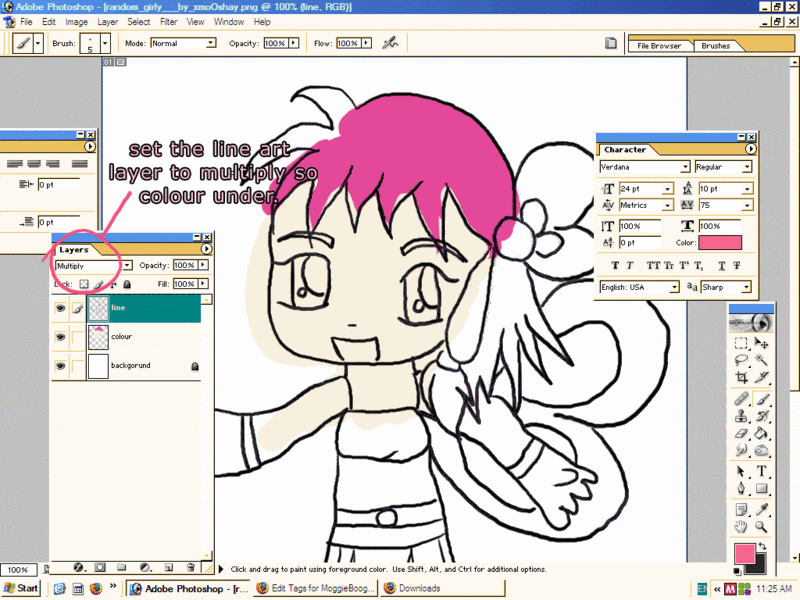Toggle link box on backgorund layer
Viewport: 800px width, 600px height.
[x=78, y=366]
